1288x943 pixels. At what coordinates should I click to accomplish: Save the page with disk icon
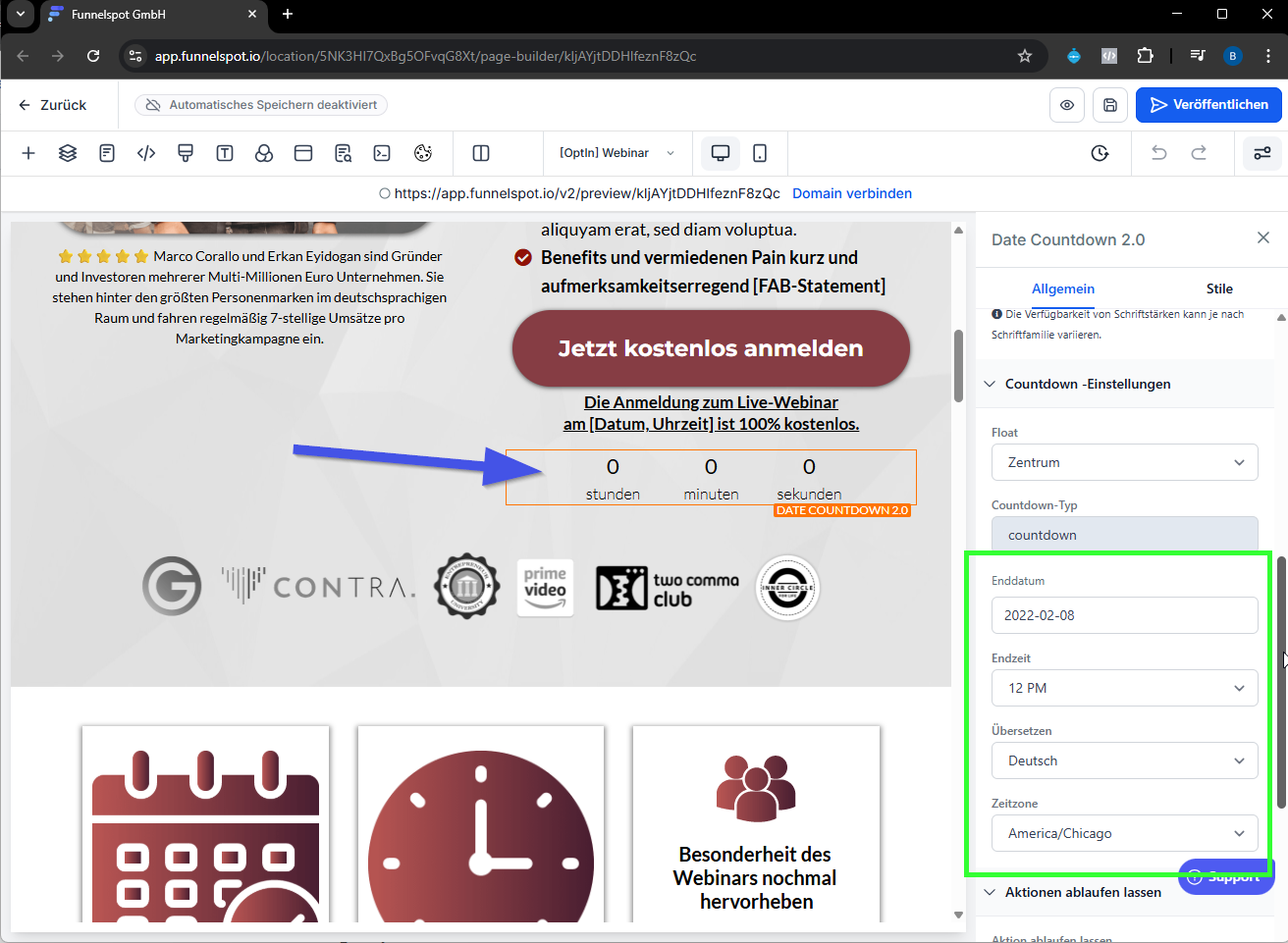point(1110,105)
